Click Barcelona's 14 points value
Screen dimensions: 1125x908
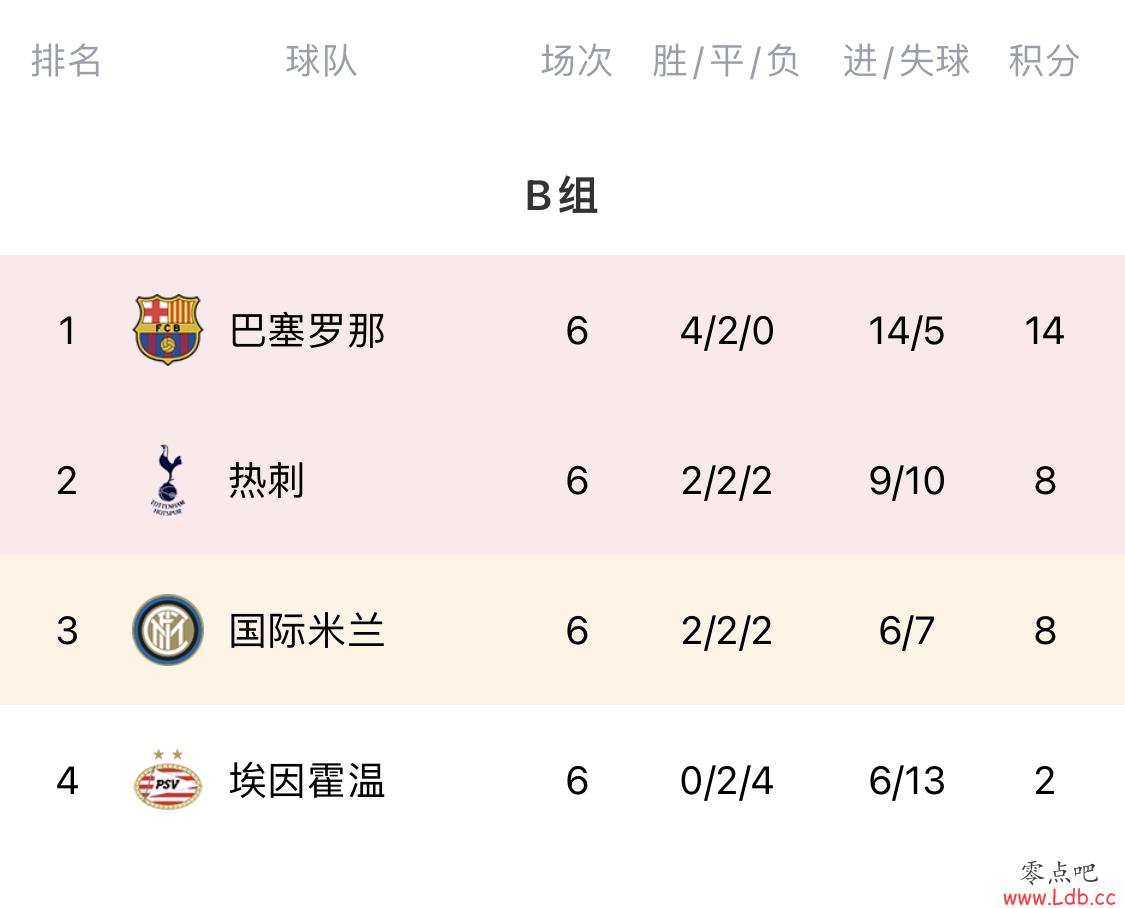(x=1044, y=331)
